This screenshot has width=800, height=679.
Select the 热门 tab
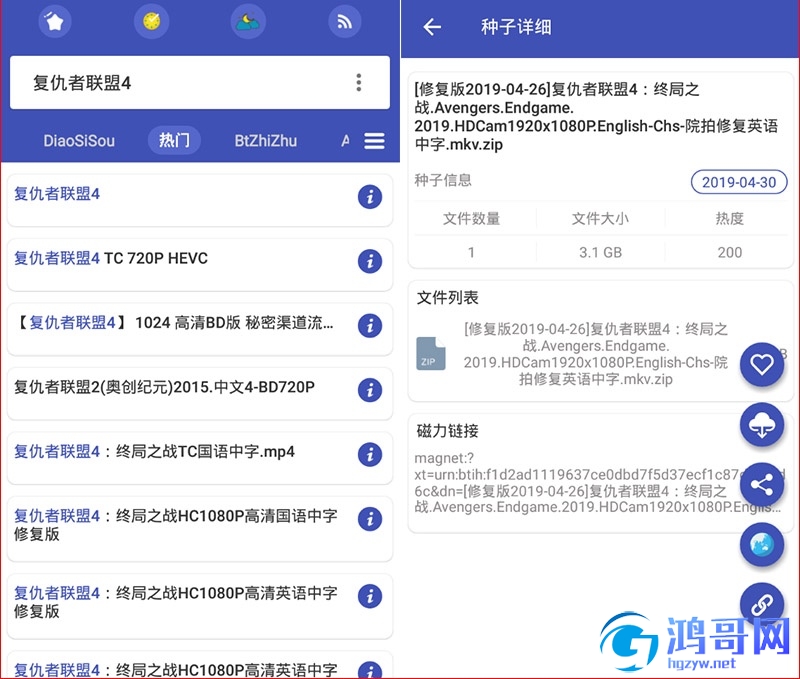click(x=174, y=140)
